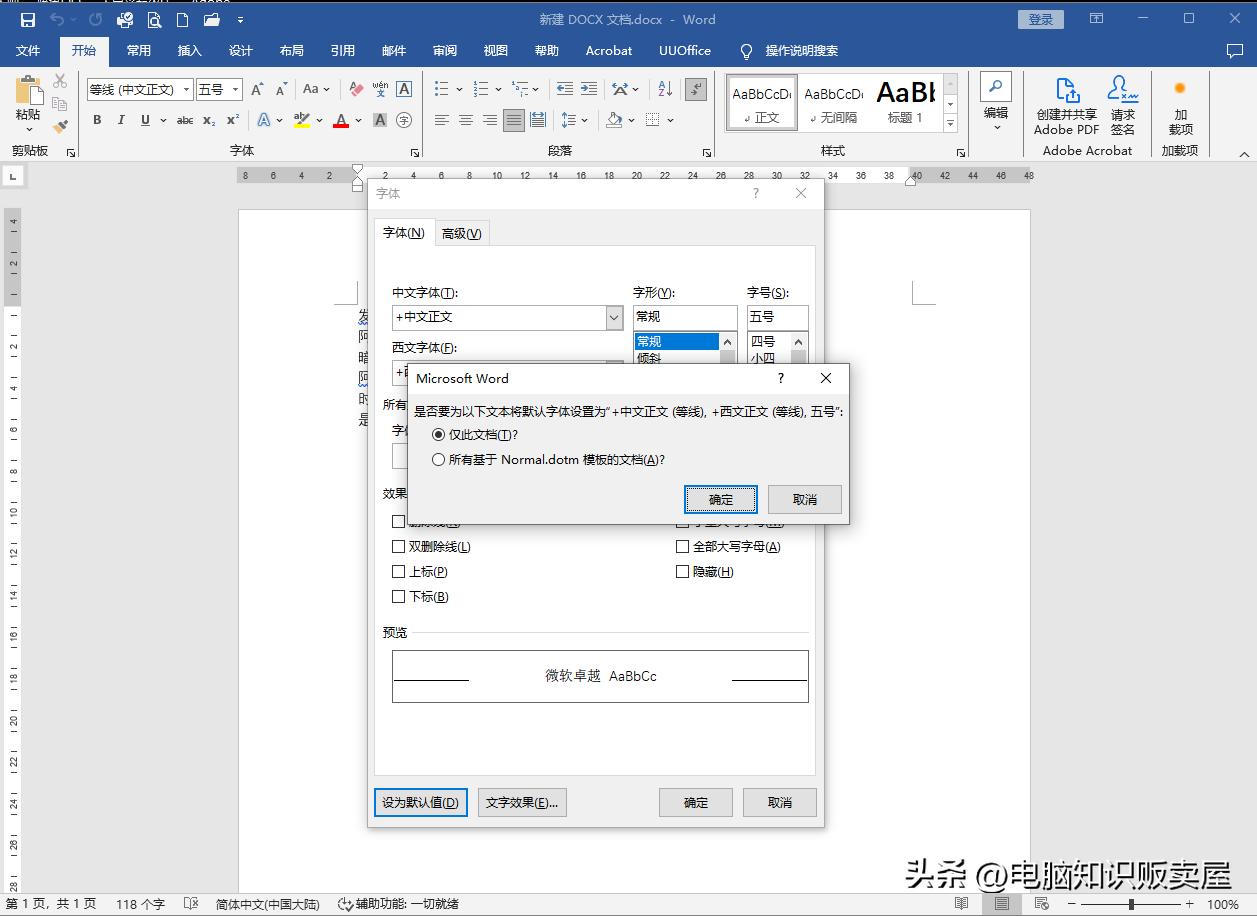Click the center alignment icon
This screenshot has height=916, width=1257.
465,120
